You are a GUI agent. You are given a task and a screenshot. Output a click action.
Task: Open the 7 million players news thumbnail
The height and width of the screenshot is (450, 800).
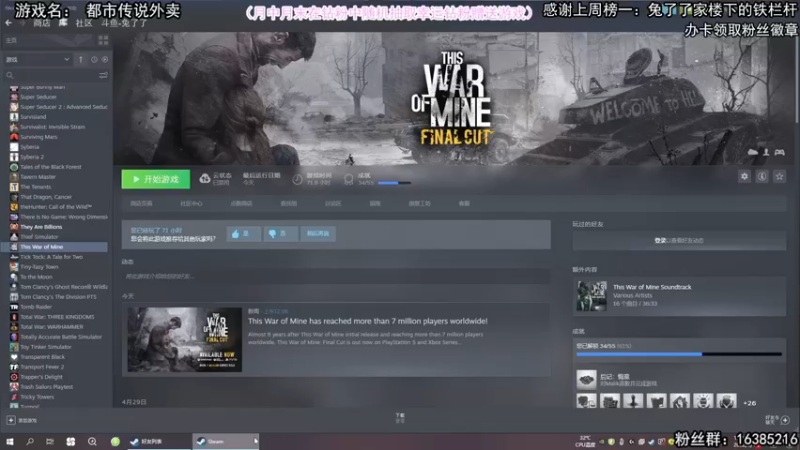[185, 339]
